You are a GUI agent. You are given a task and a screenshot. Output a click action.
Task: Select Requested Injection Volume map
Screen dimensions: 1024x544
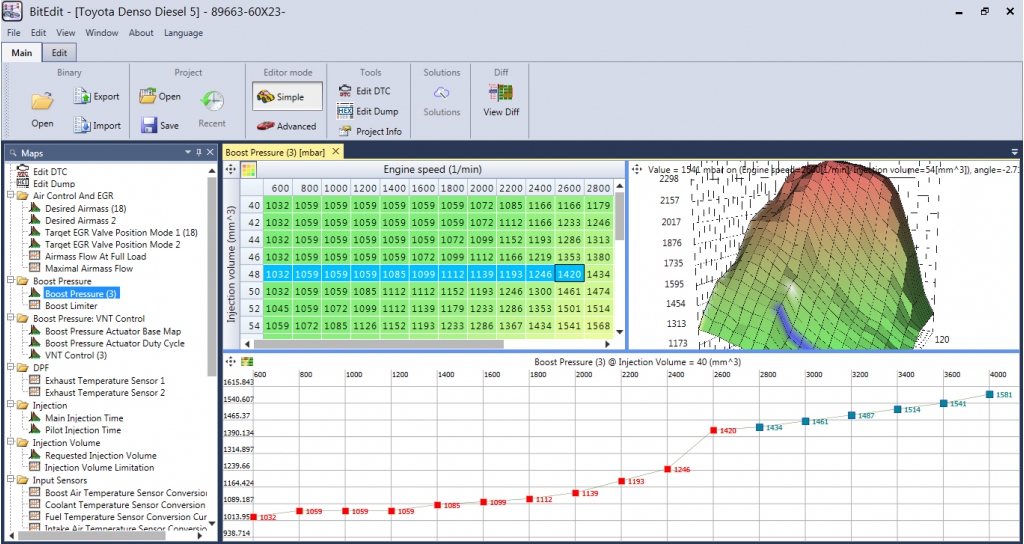[101, 455]
